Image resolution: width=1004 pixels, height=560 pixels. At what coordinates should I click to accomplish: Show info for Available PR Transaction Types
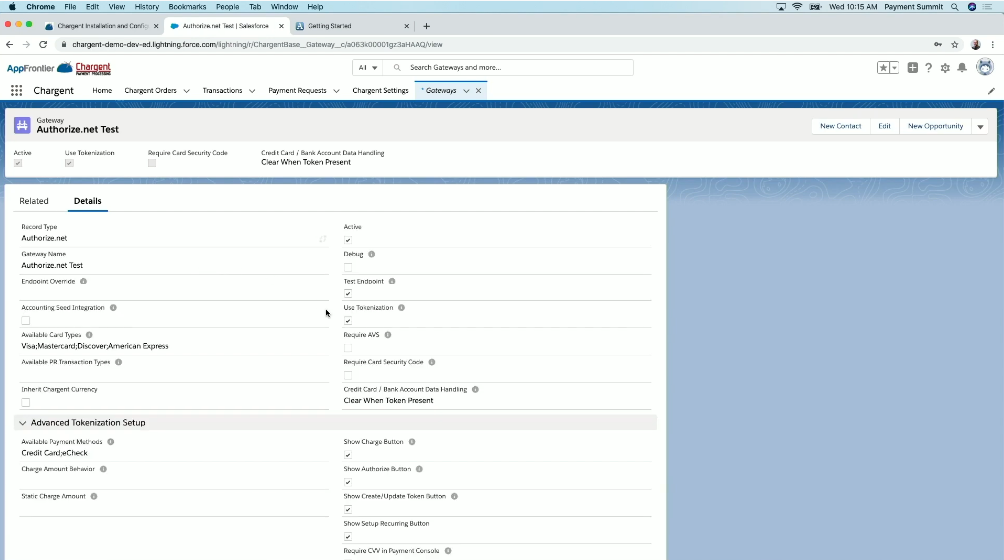118,362
